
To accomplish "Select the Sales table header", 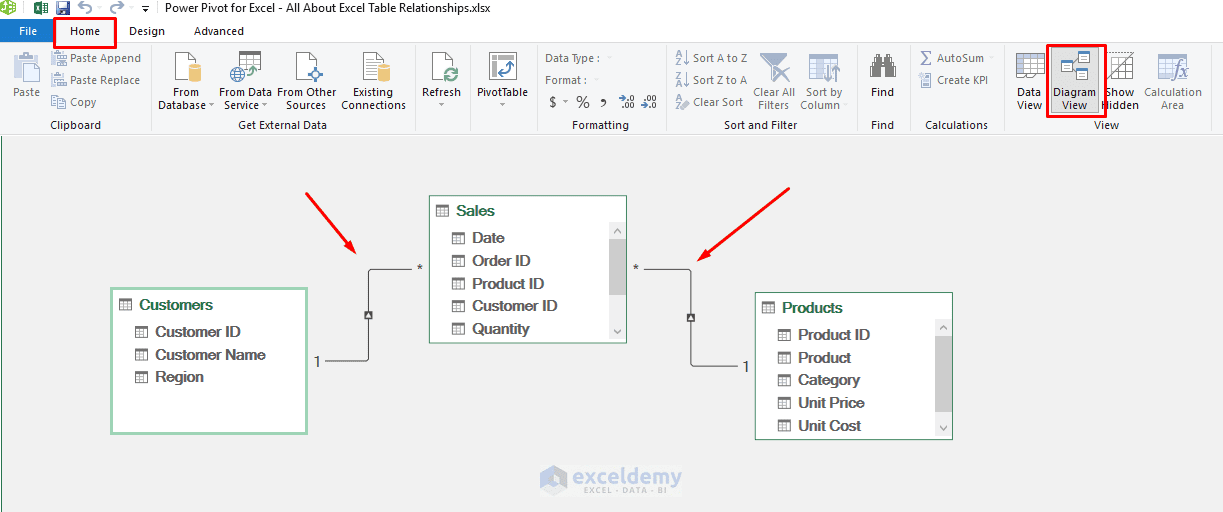I will pyautogui.click(x=527, y=211).
